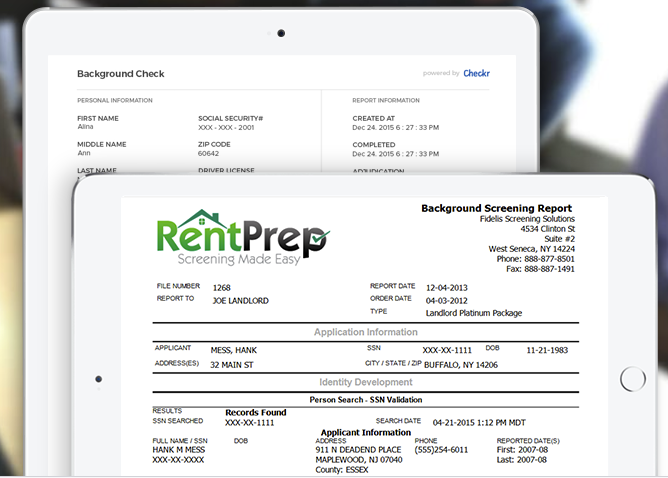Select BUFFALO, NY 14206 value

[x=461, y=365]
